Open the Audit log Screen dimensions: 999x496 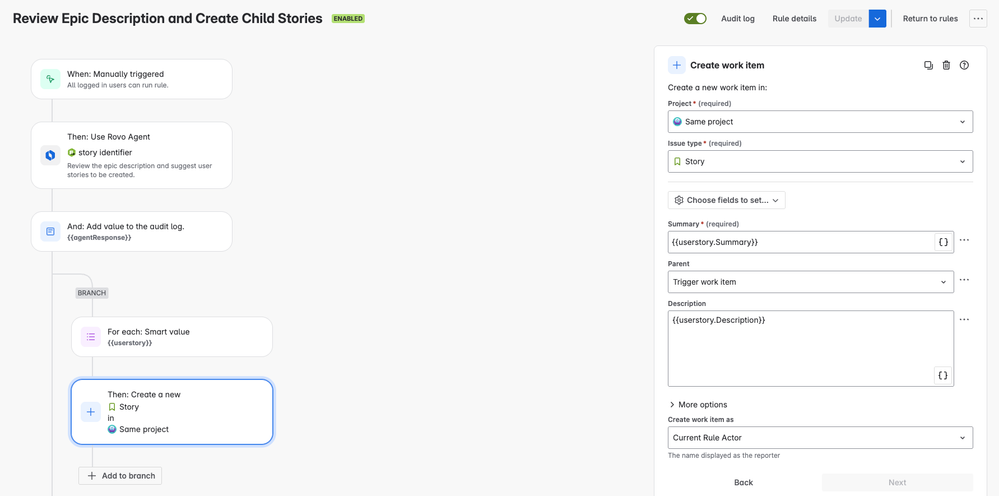(x=738, y=18)
